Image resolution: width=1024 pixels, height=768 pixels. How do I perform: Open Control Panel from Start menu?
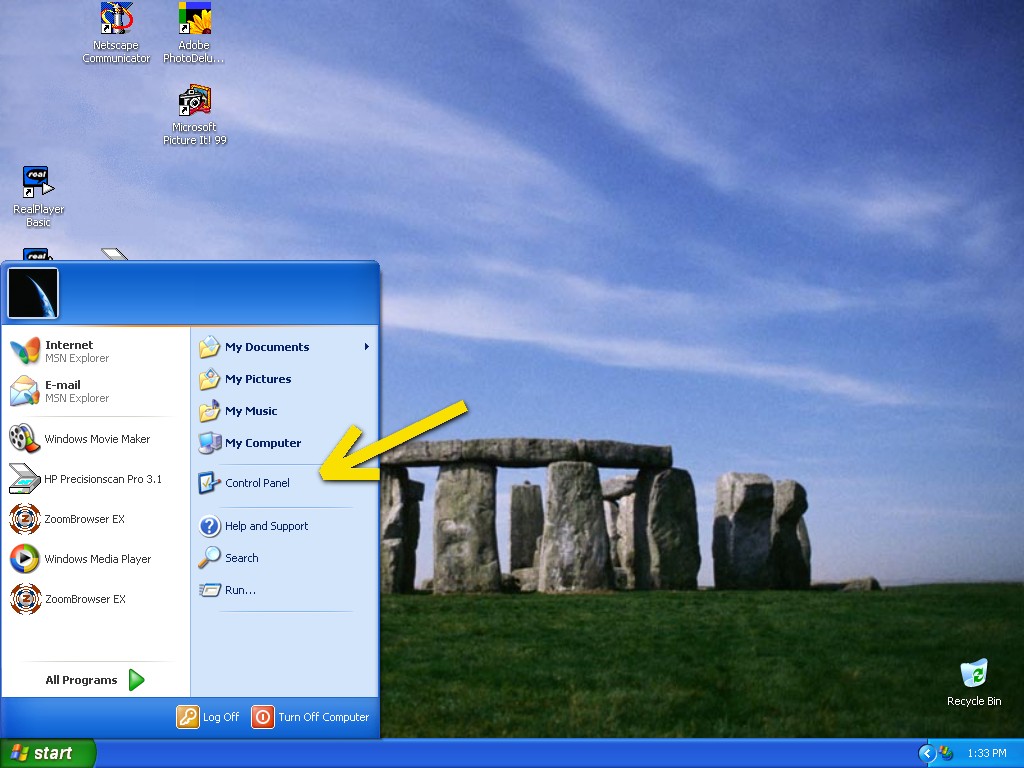click(x=257, y=483)
